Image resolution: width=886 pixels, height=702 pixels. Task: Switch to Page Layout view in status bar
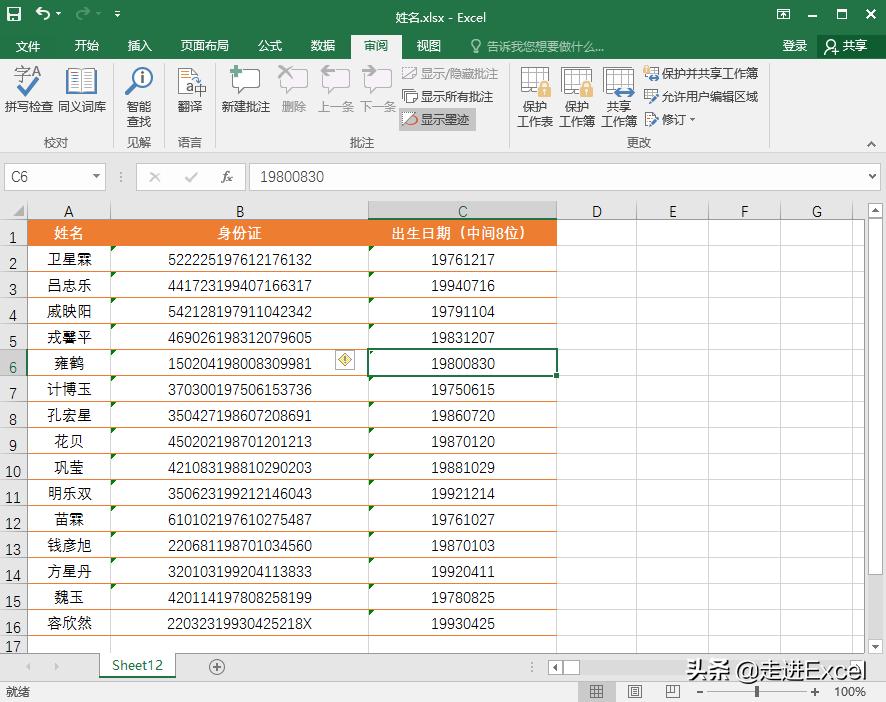[x=634, y=691]
